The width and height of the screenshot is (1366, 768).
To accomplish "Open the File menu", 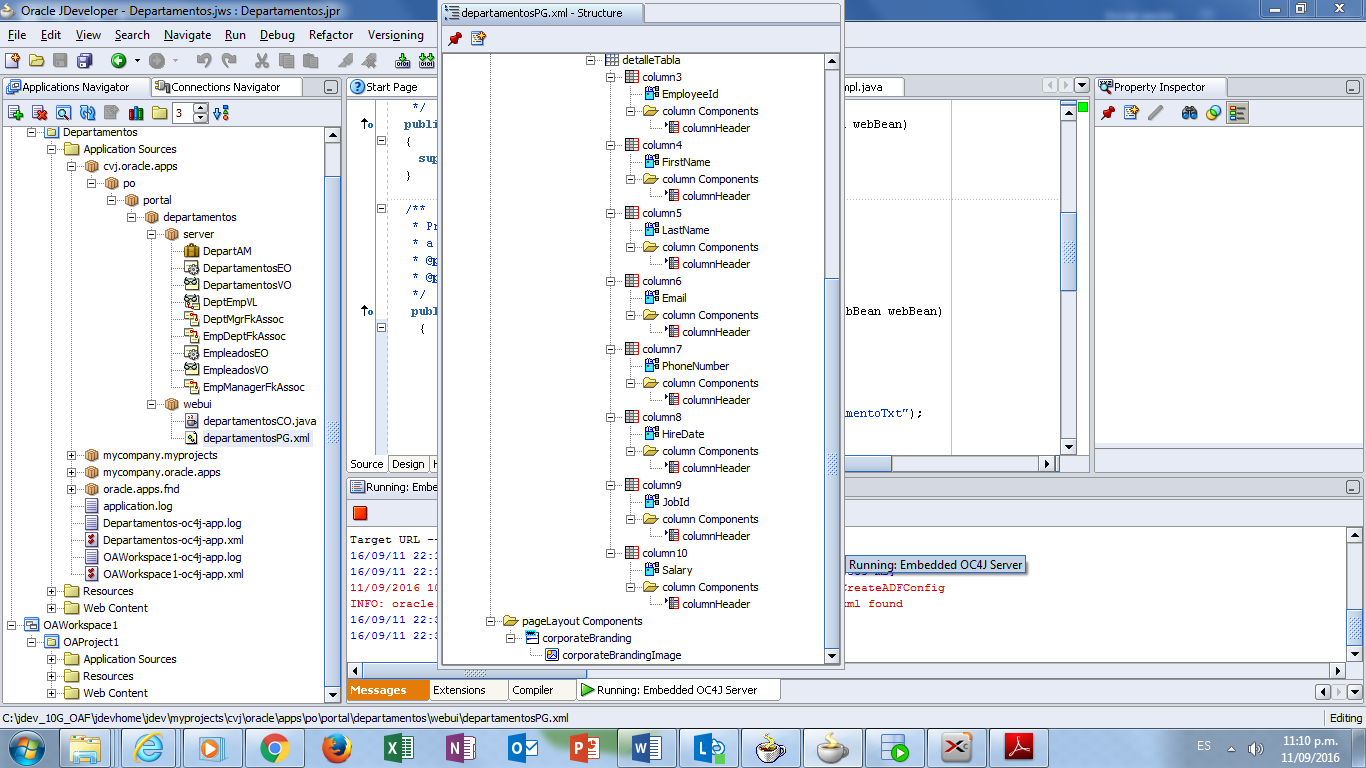I will tap(17, 35).
